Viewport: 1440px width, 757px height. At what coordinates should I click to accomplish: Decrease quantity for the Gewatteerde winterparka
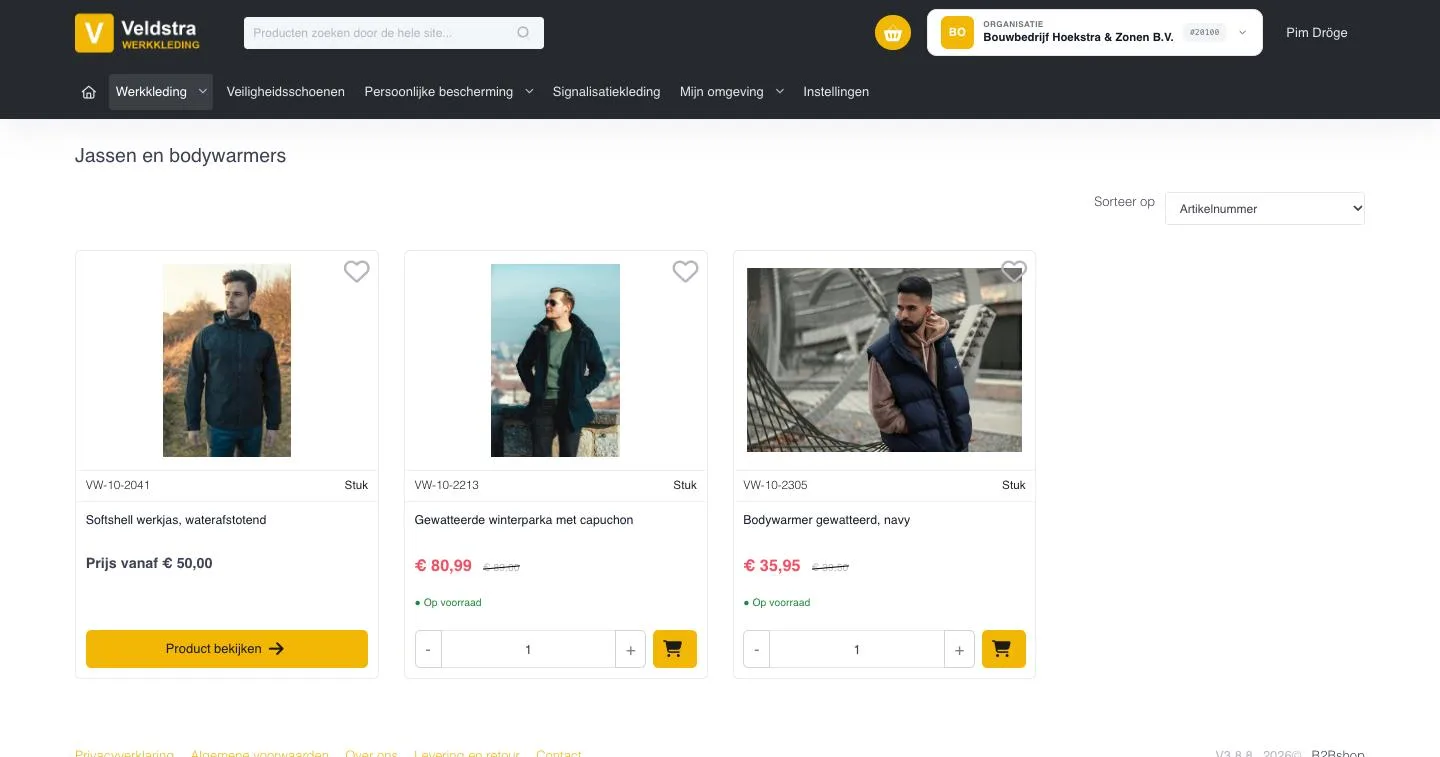tap(428, 649)
